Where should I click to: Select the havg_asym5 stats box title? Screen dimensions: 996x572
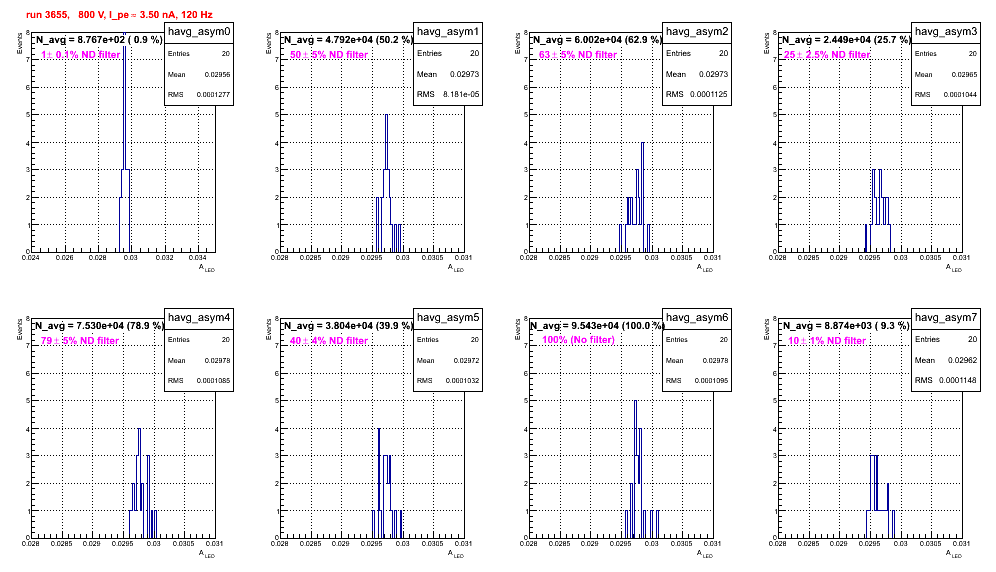point(448,317)
